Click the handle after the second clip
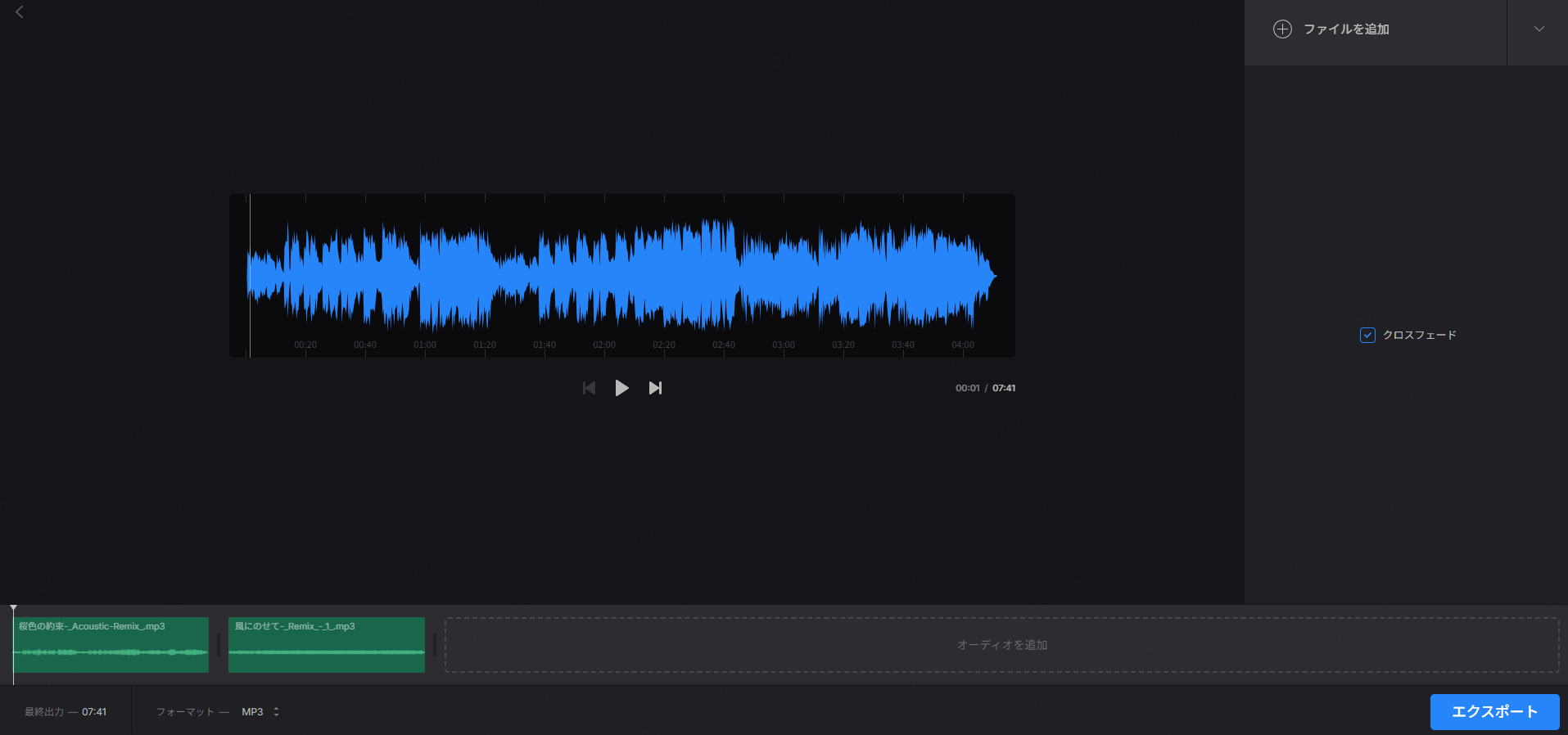 point(435,645)
